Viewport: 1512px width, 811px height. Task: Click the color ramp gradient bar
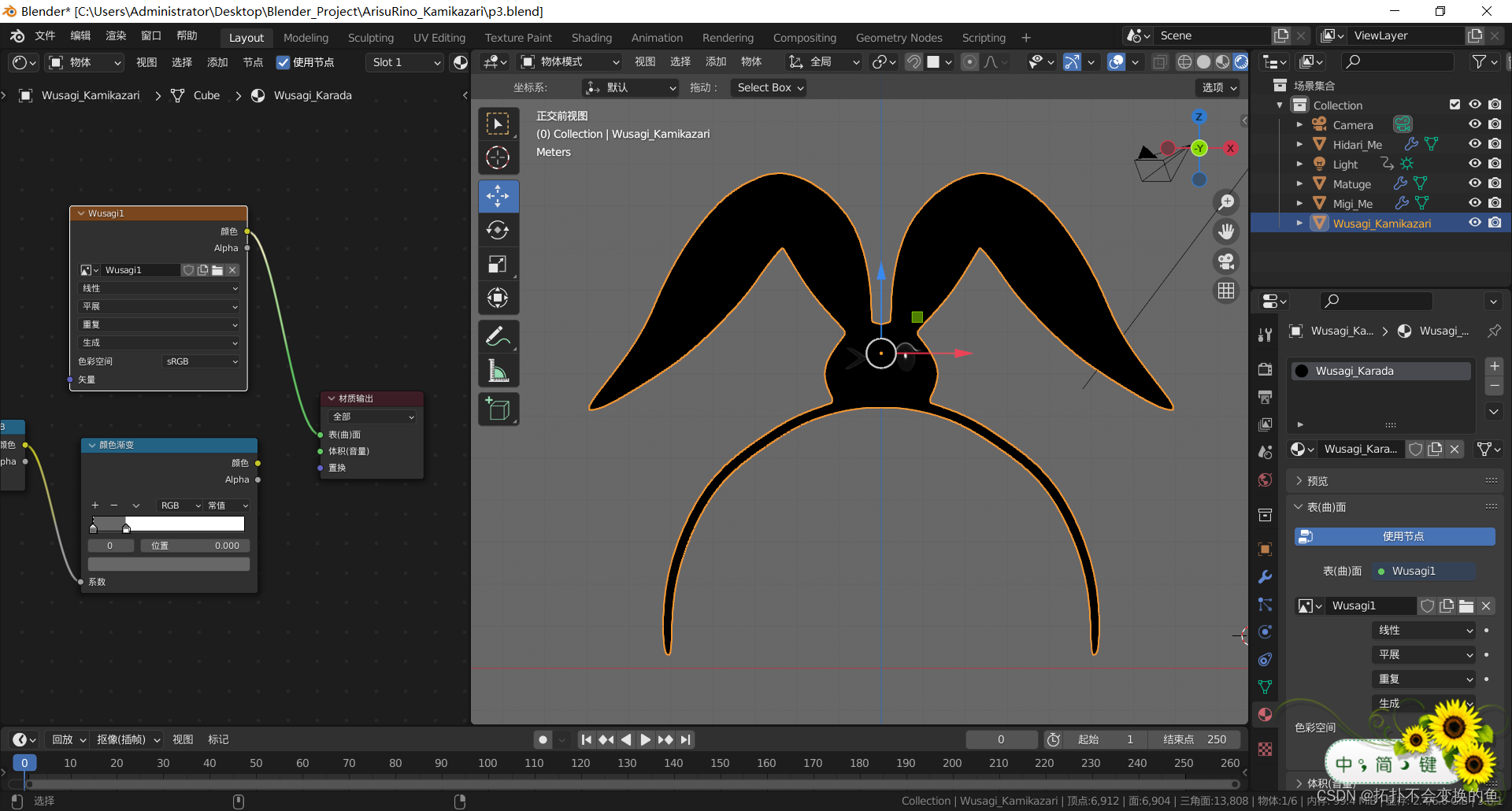tap(169, 524)
